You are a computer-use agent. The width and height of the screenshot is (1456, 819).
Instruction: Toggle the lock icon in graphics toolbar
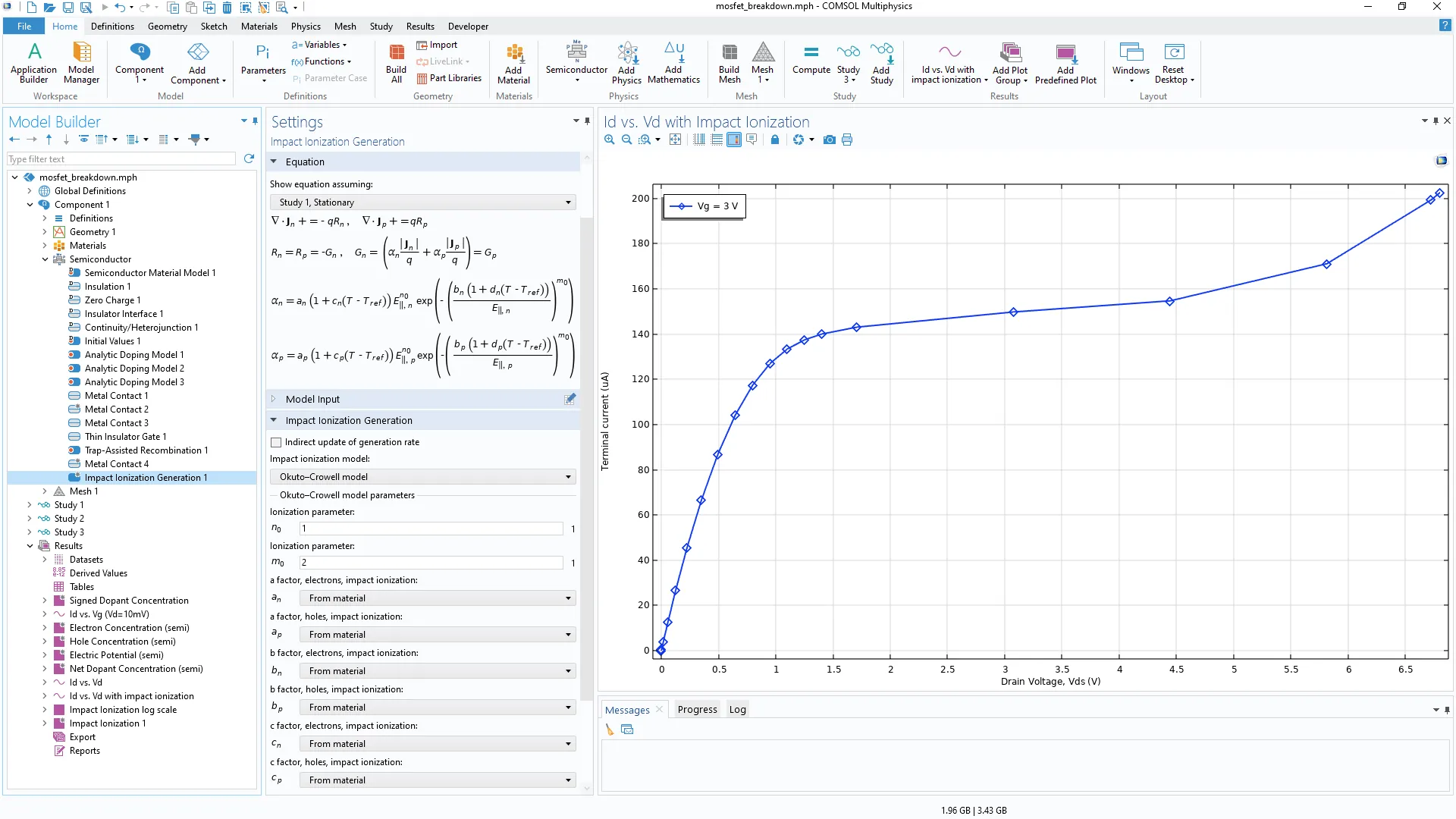[774, 140]
